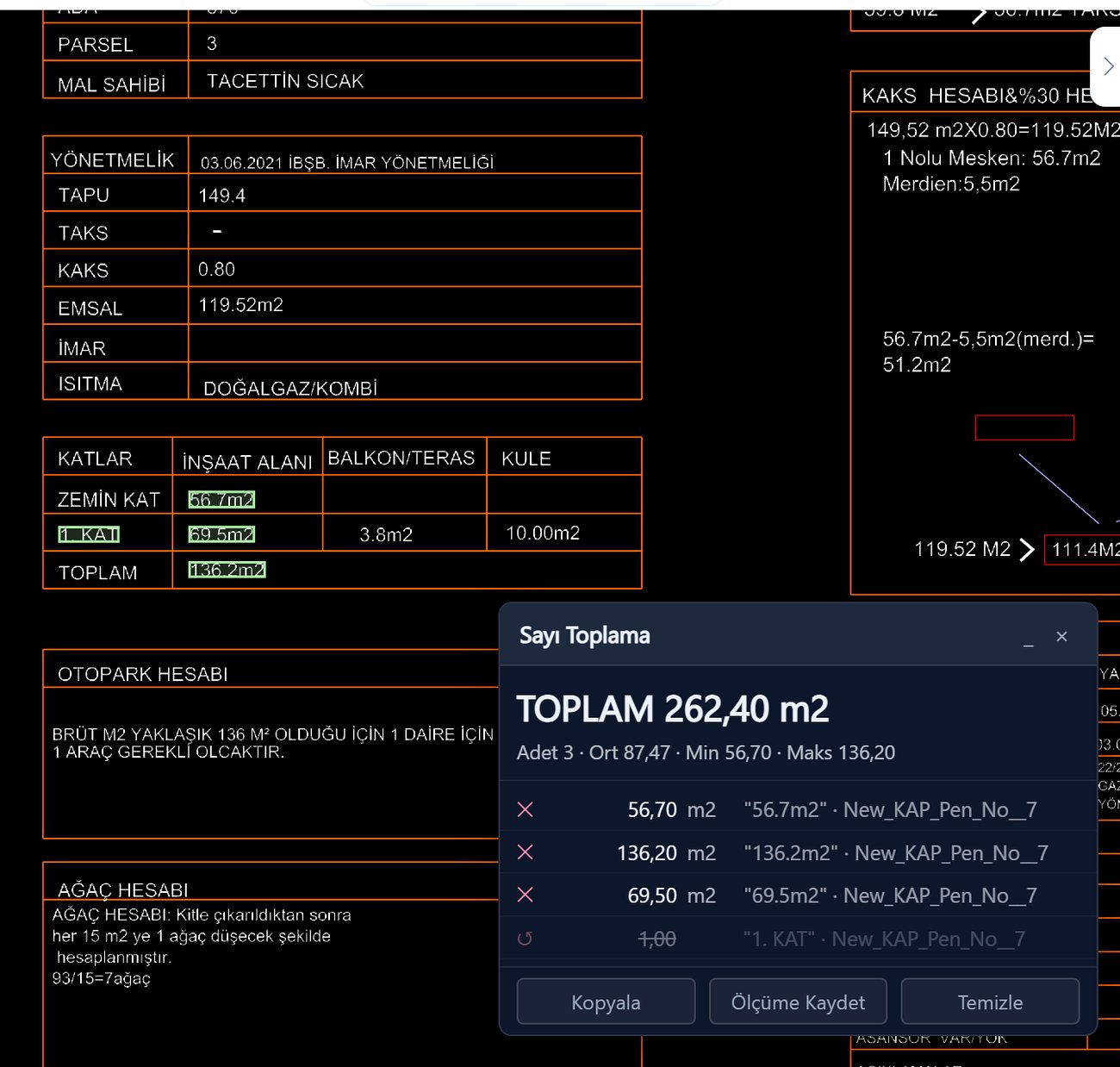Click the 1 Nolu Mesken: 56.7m2 text
The image size is (1120, 1067).
tap(992, 159)
